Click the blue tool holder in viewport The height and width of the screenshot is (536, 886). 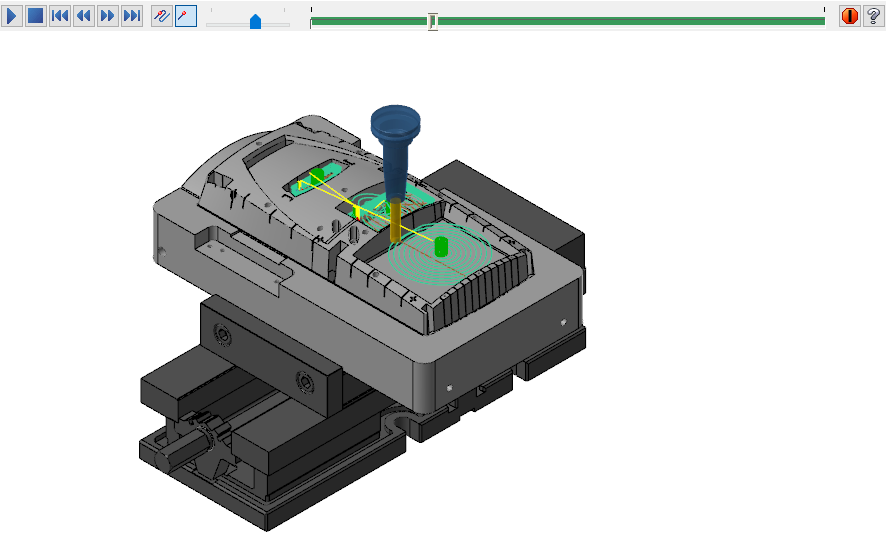click(396, 150)
